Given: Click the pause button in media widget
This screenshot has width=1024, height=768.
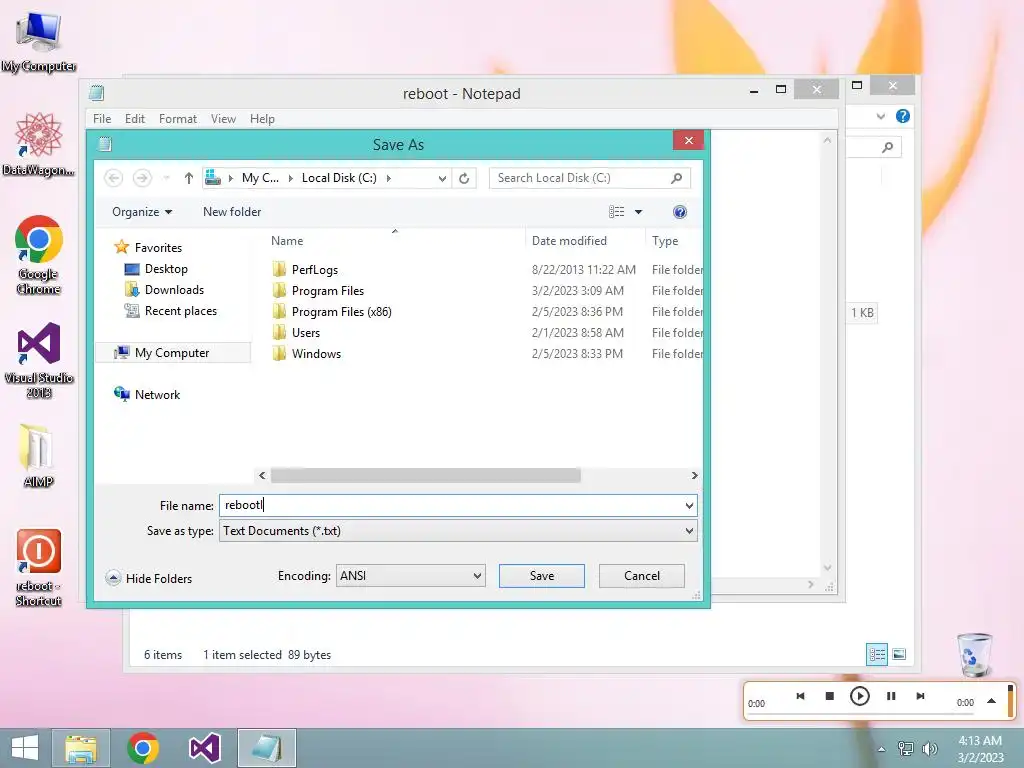Looking at the screenshot, I should point(891,696).
